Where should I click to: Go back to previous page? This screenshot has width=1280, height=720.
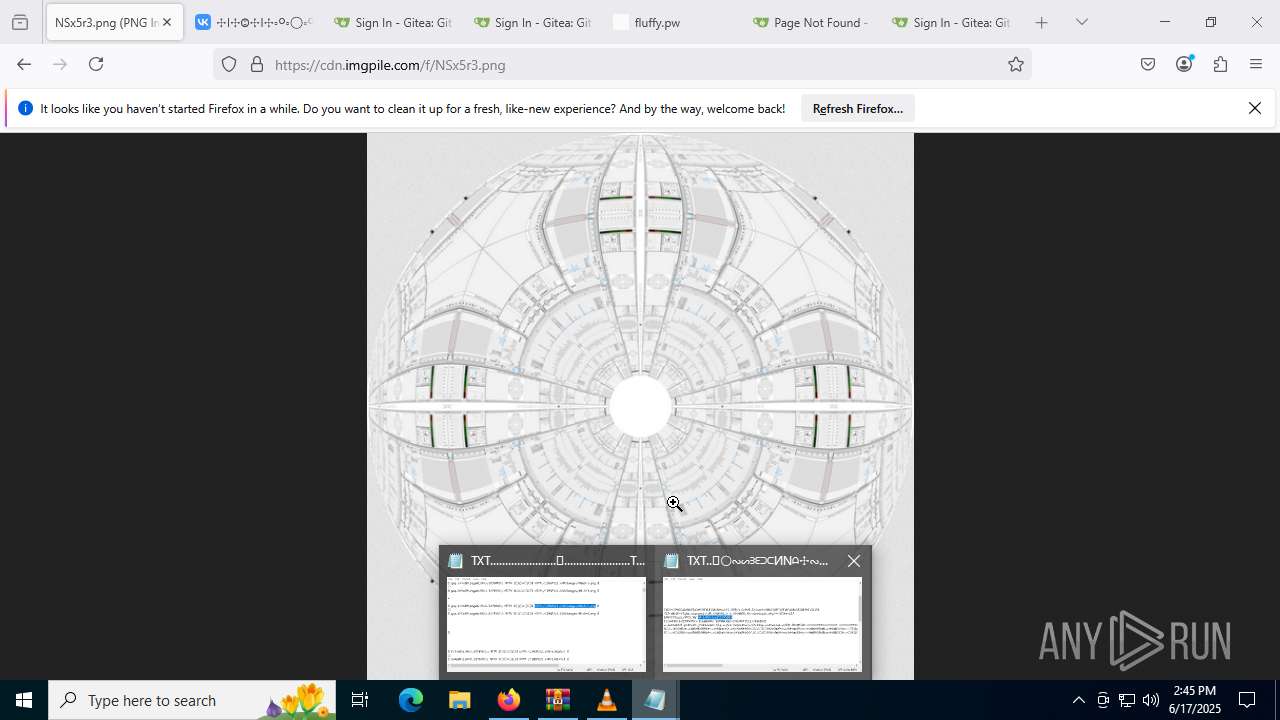coord(24,64)
